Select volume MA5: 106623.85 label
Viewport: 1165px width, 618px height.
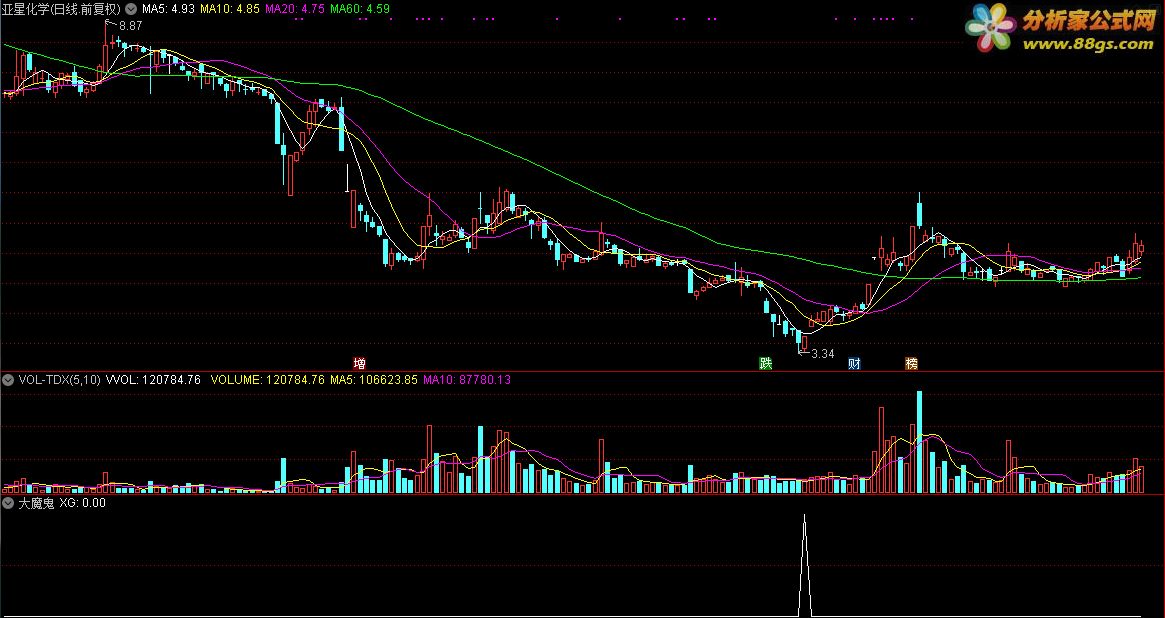pos(374,380)
